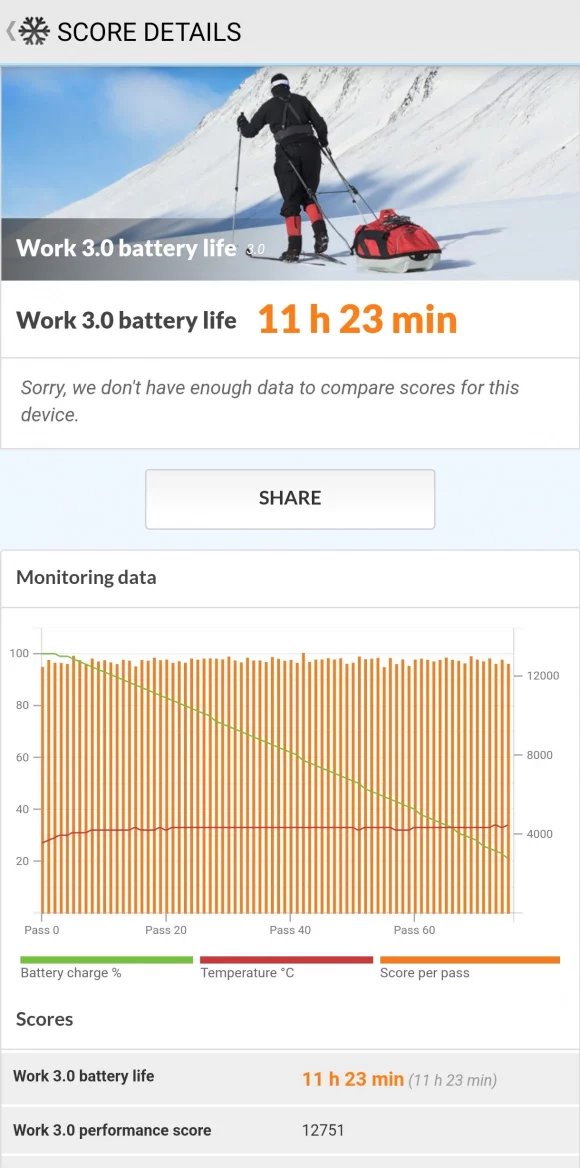This screenshot has height=1168, width=580.
Task: Tap the green Battery charge legend bar
Action: click(100, 957)
